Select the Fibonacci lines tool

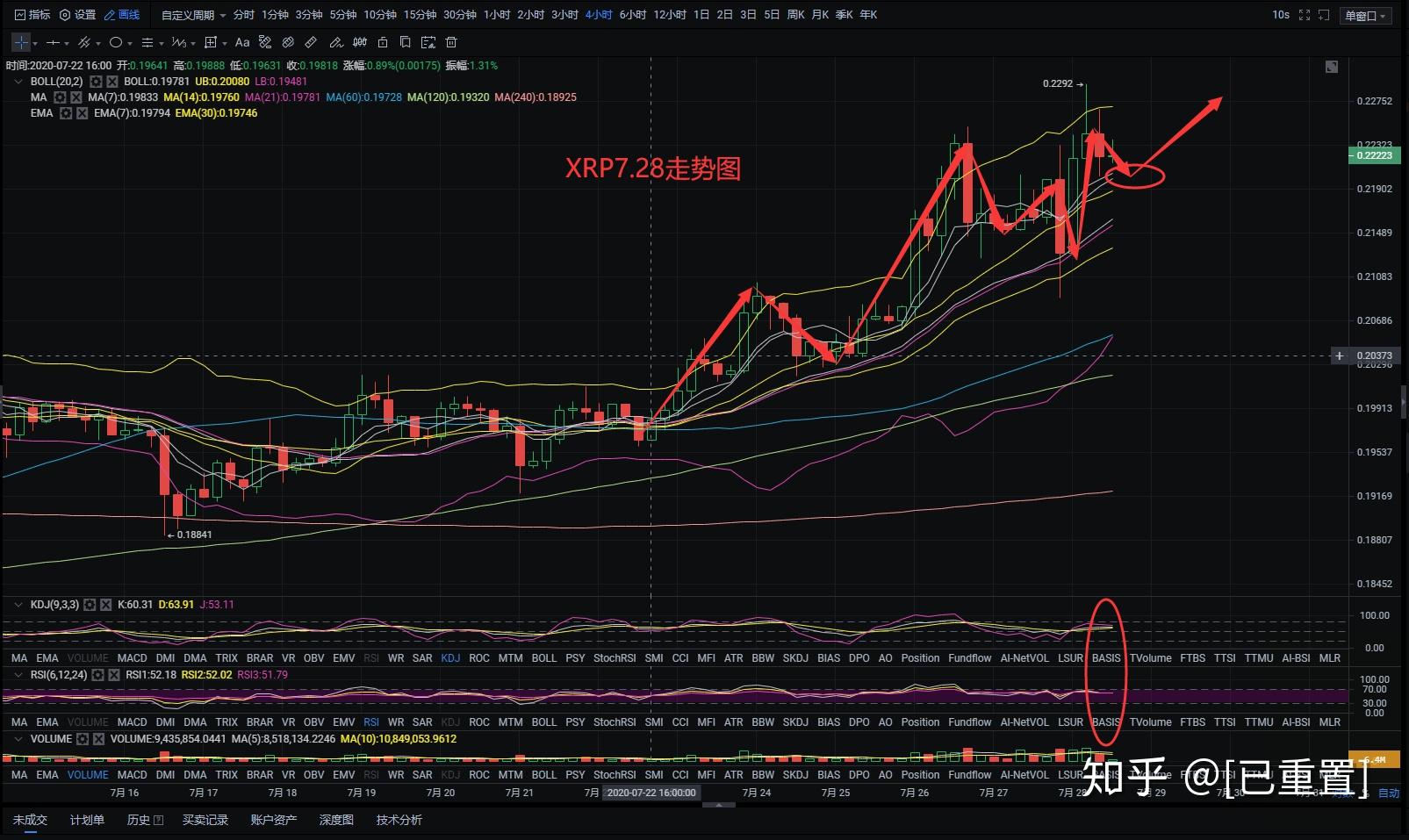point(147,42)
